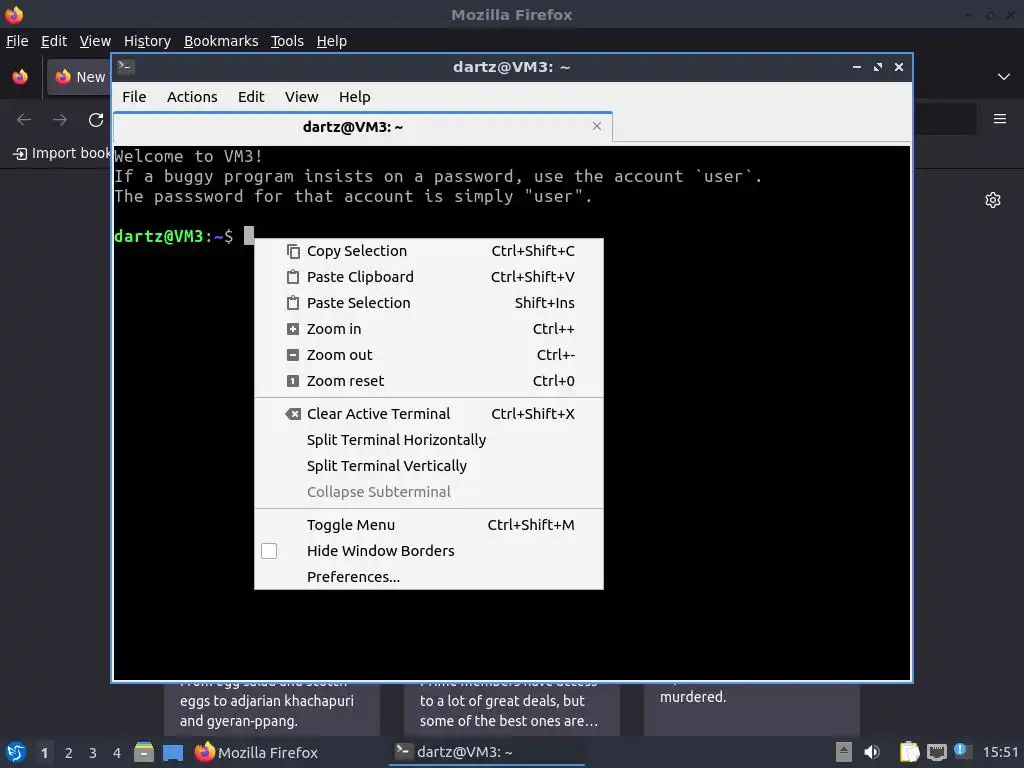The width and height of the screenshot is (1024, 768).
Task: Open terminal Help menu
Action: click(x=355, y=97)
